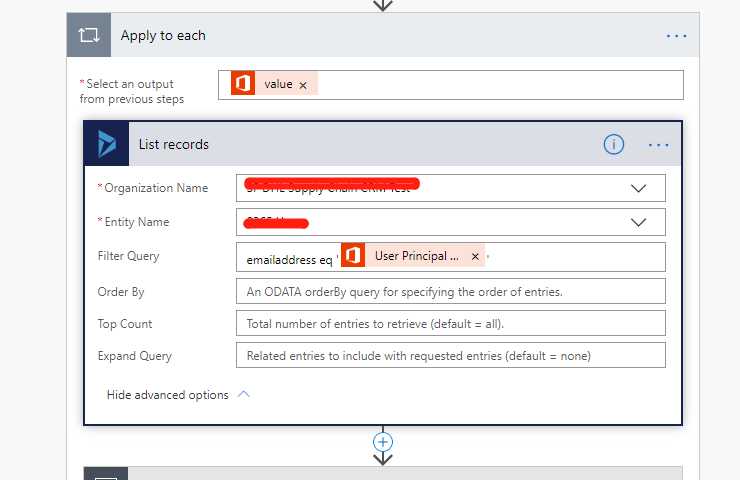Image resolution: width=740 pixels, height=480 pixels.
Task: Click the Apply to each loop icon
Action: pos(89,35)
